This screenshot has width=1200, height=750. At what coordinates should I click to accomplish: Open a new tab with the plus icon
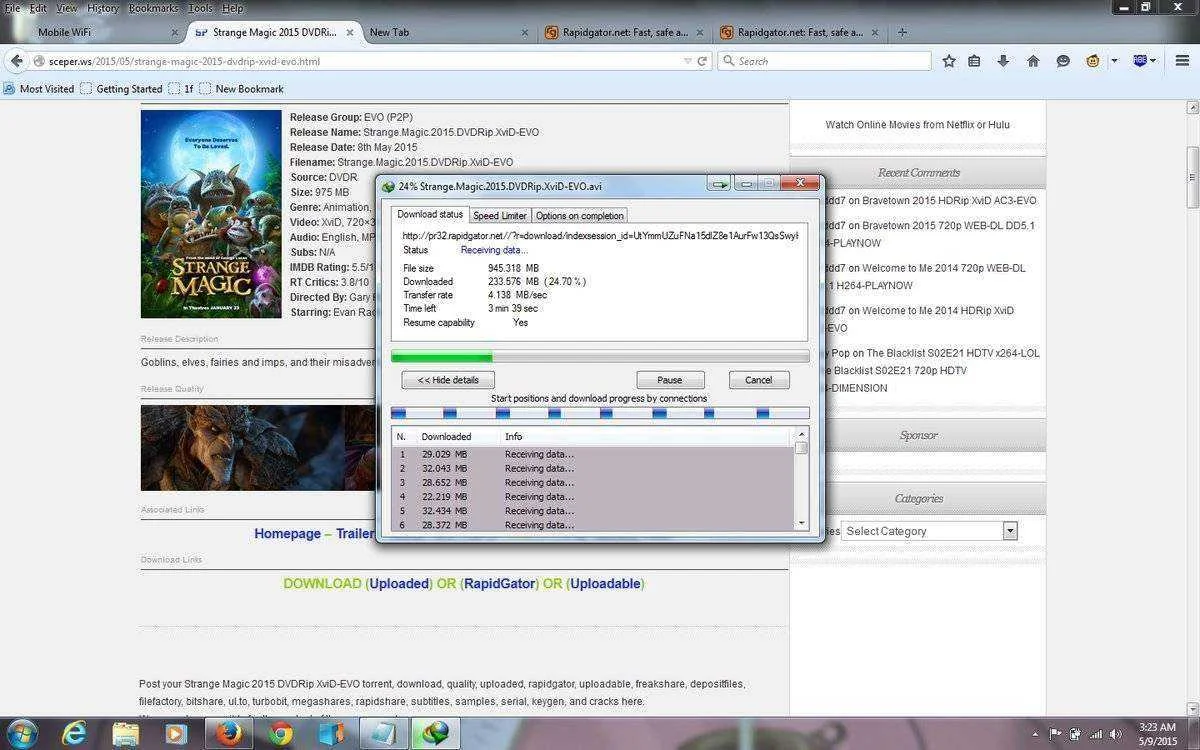click(x=902, y=32)
